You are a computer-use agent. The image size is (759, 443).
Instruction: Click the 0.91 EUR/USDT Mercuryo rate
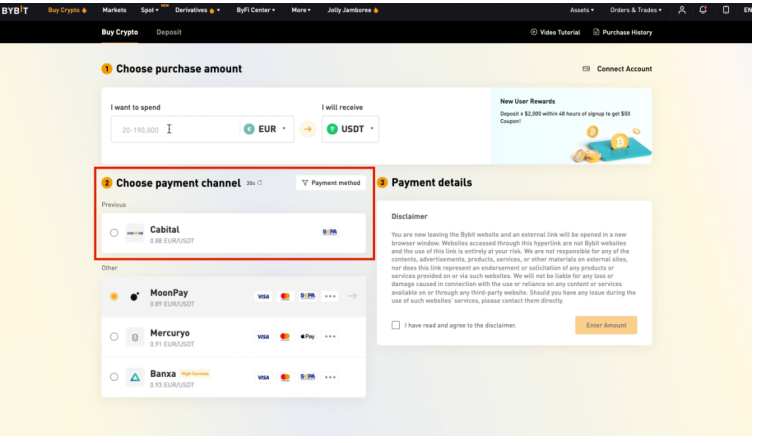[172, 344]
